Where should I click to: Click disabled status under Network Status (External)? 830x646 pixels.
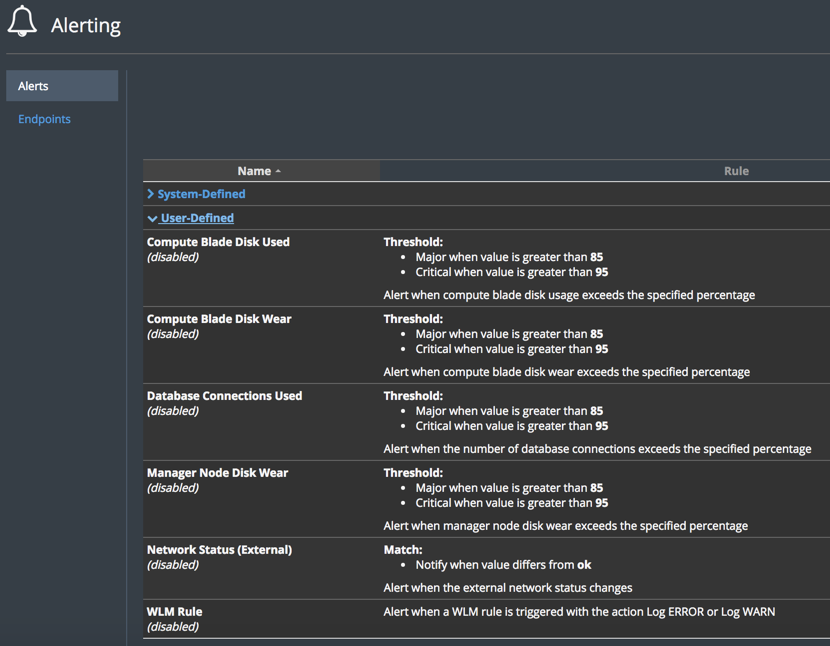[172, 565]
